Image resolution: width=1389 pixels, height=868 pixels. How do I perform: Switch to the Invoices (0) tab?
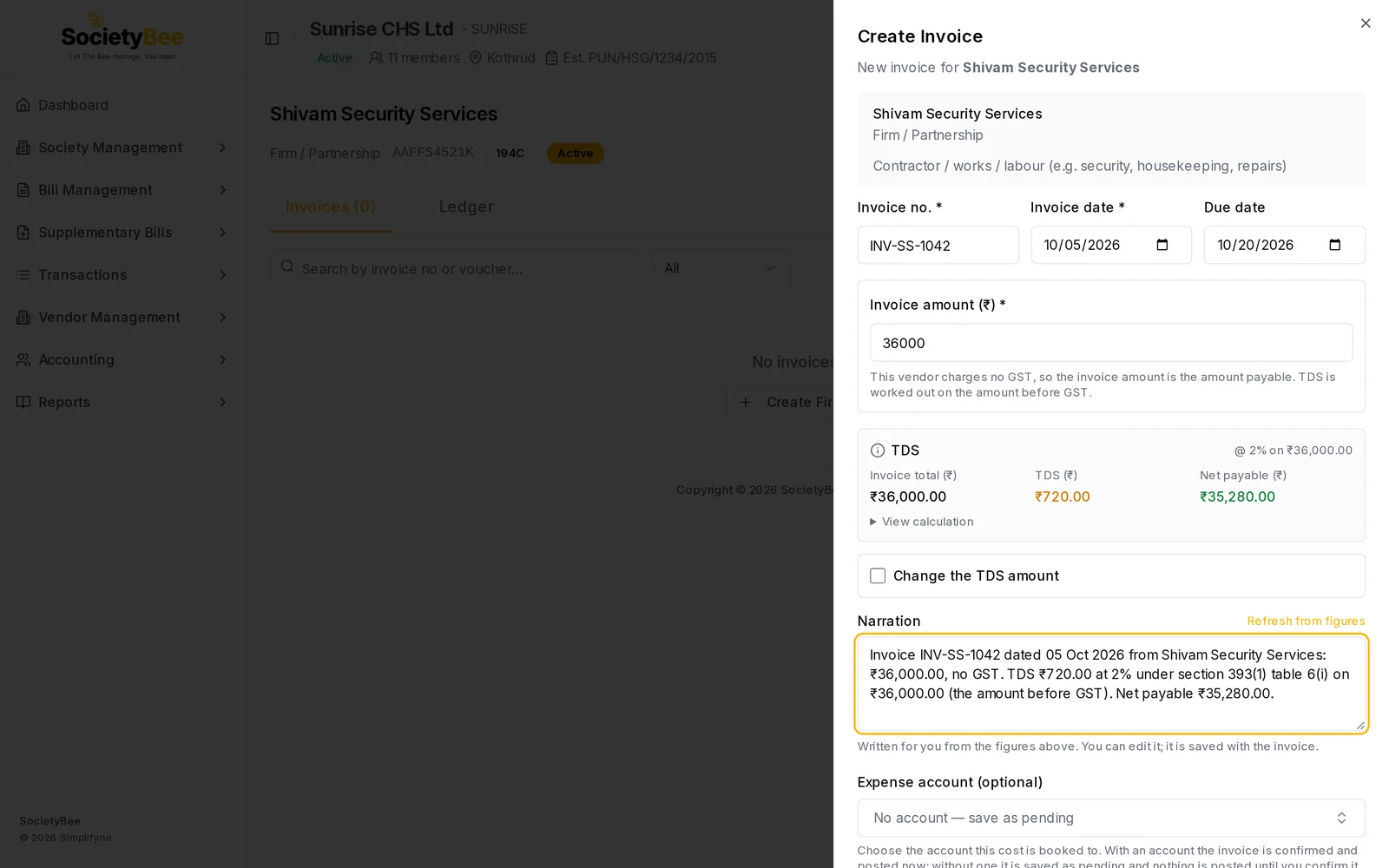point(331,207)
